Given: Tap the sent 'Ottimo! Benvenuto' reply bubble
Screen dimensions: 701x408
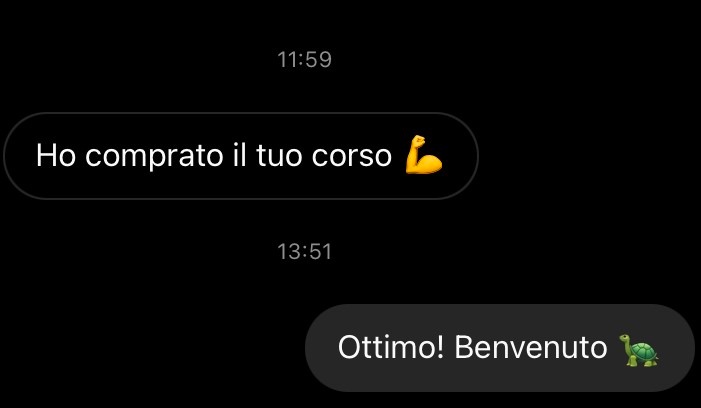Looking at the screenshot, I should pyautogui.click(x=500, y=348).
